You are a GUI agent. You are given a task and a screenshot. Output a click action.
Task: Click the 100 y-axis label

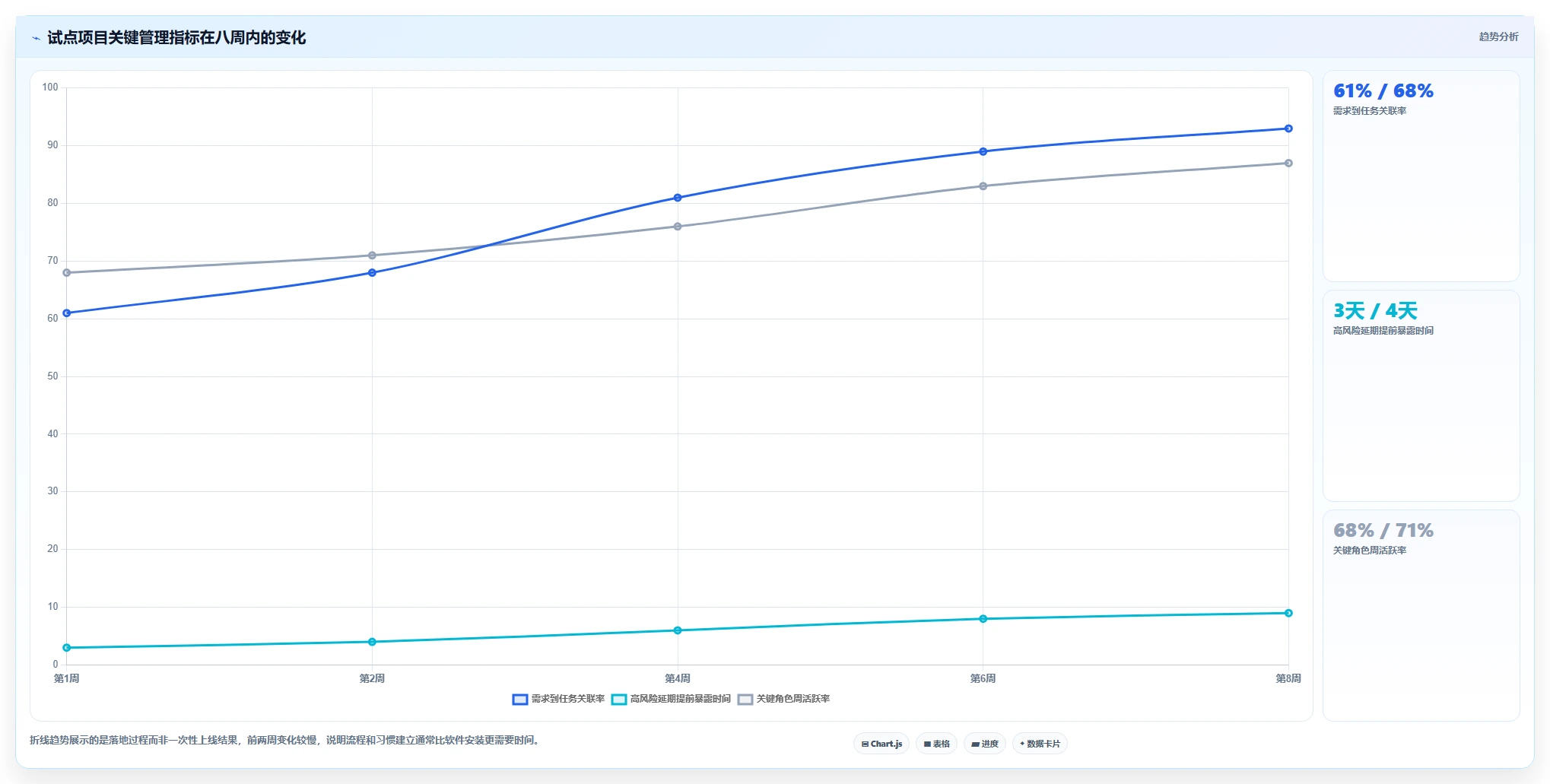50,87
